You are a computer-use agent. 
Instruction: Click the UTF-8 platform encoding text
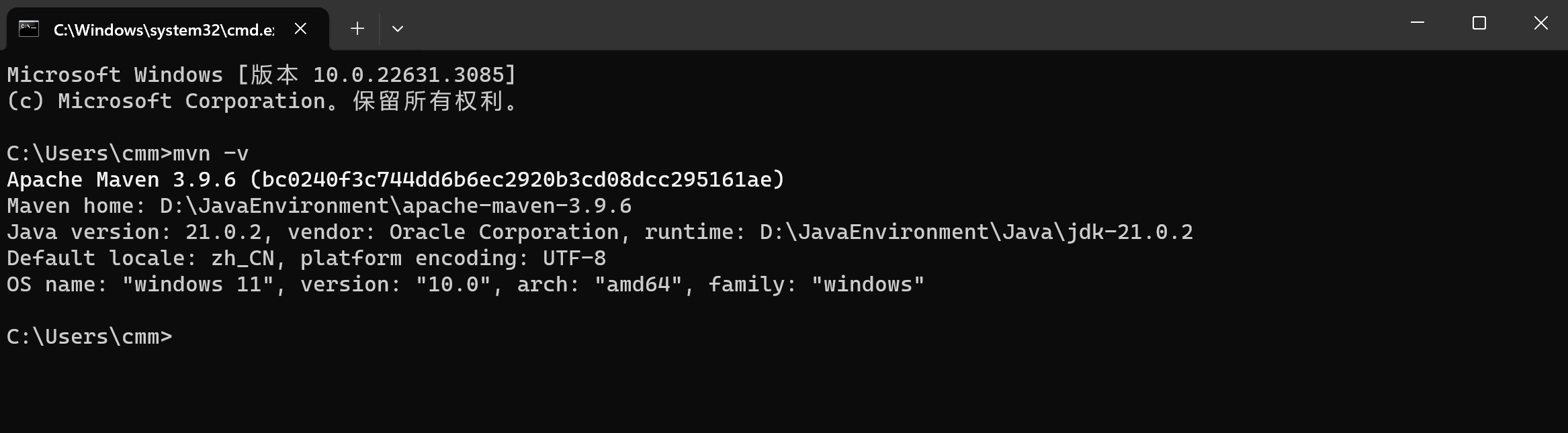[x=574, y=258]
